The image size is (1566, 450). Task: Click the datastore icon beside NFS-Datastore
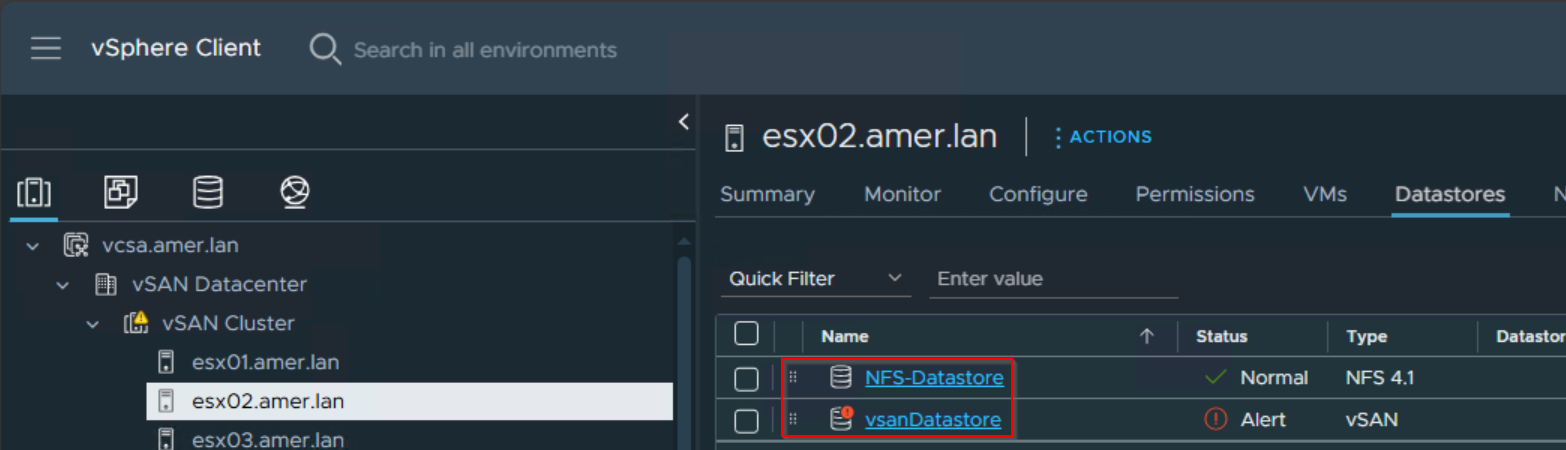point(841,378)
